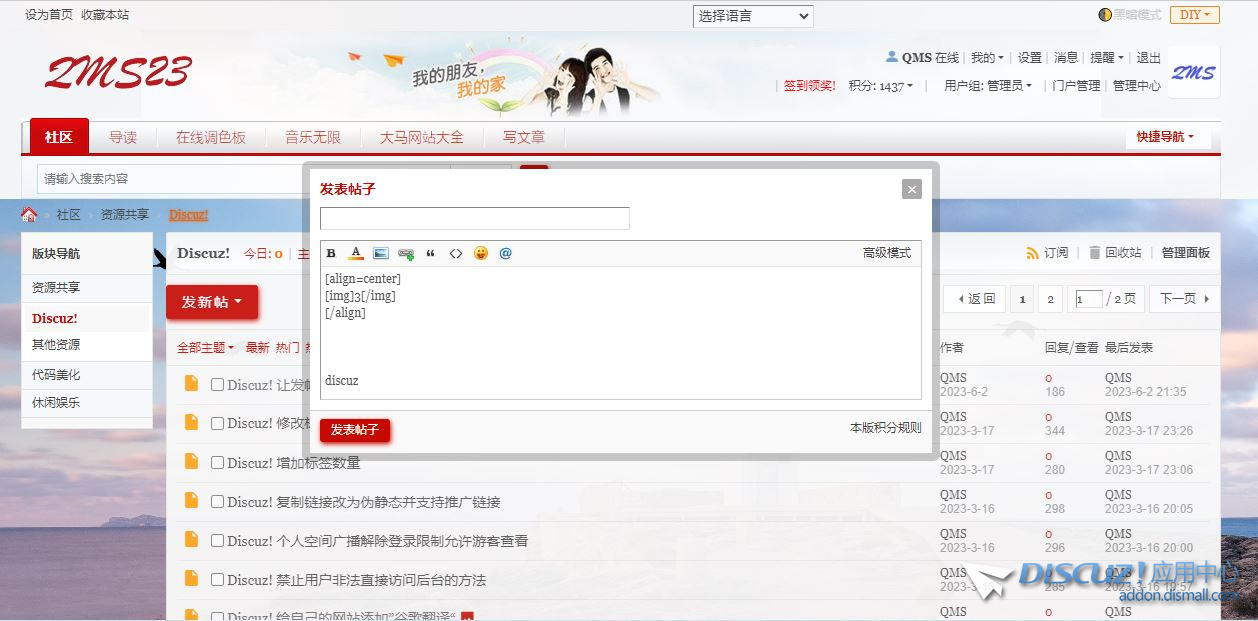This screenshot has width=1258, height=621.
Task: Insert a quote block in the editor
Action: tap(431, 253)
